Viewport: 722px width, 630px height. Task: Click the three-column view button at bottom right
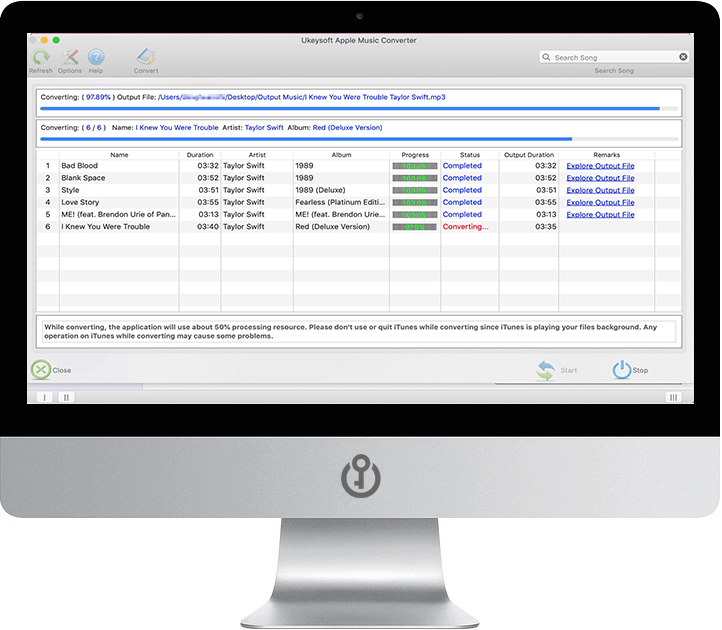coord(673,397)
